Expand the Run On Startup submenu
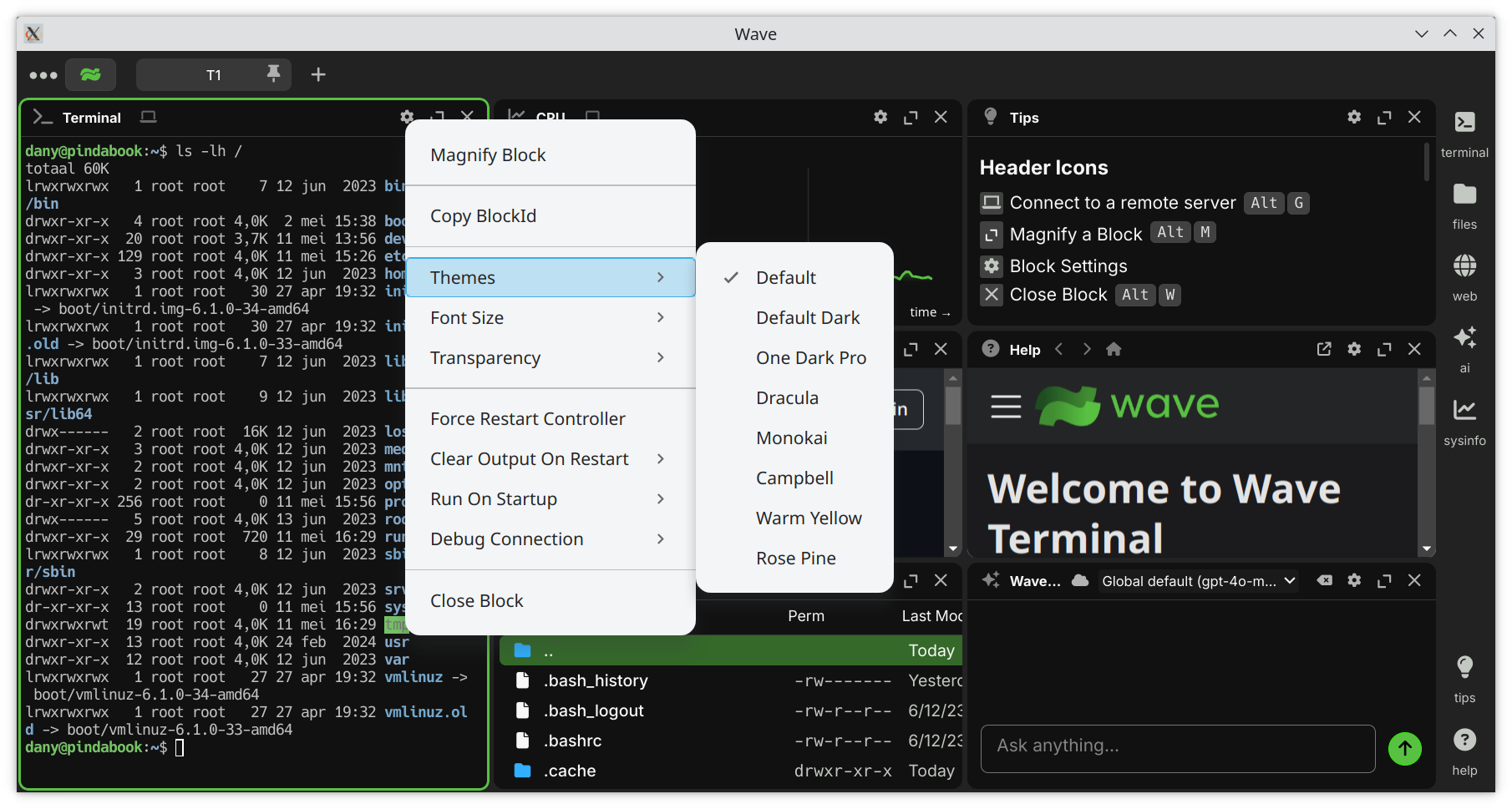This screenshot has height=809, width=1512. (x=551, y=499)
